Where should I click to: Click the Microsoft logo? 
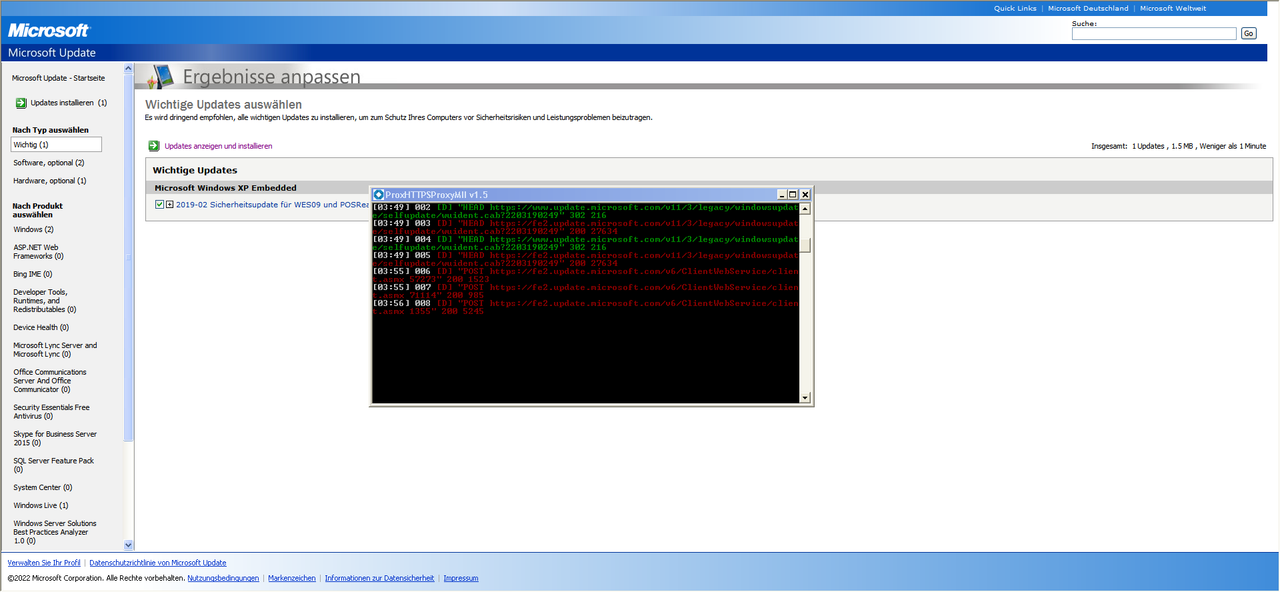(x=49, y=30)
